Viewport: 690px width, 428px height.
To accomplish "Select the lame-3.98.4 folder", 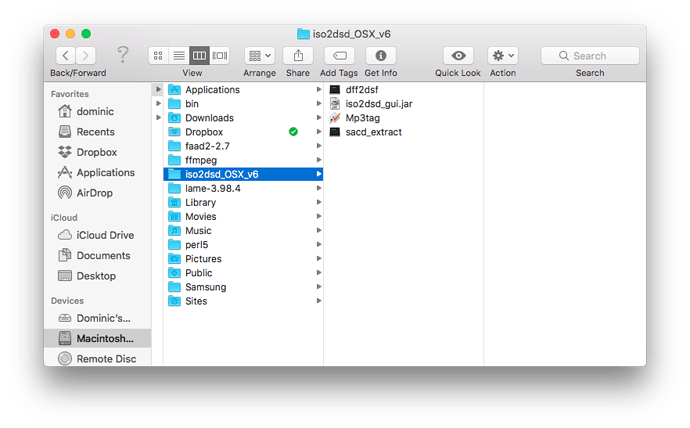I will (243, 188).
